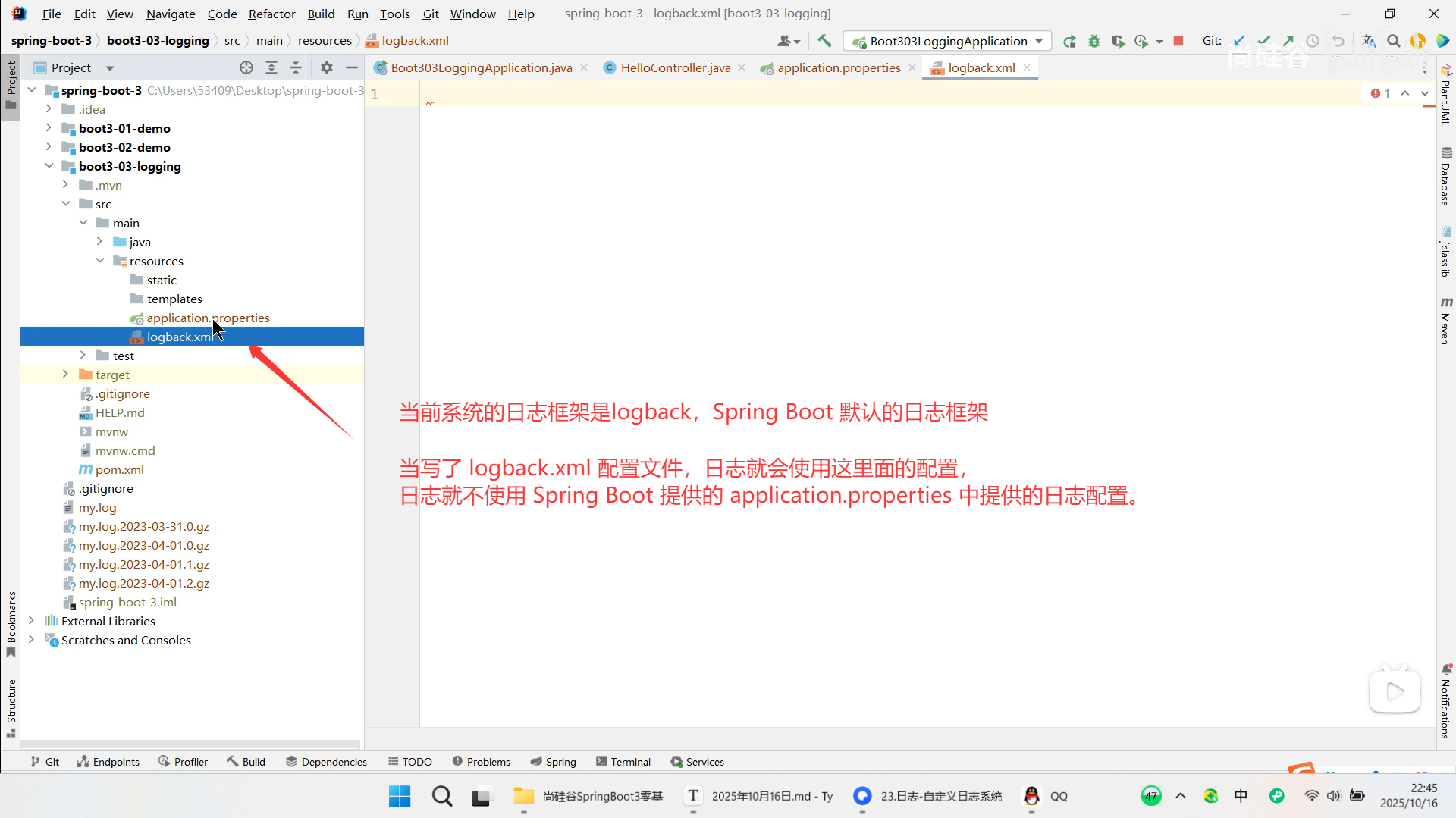
Task: Open the Git menu in the menu bar
Action: (x=431, y=14)
